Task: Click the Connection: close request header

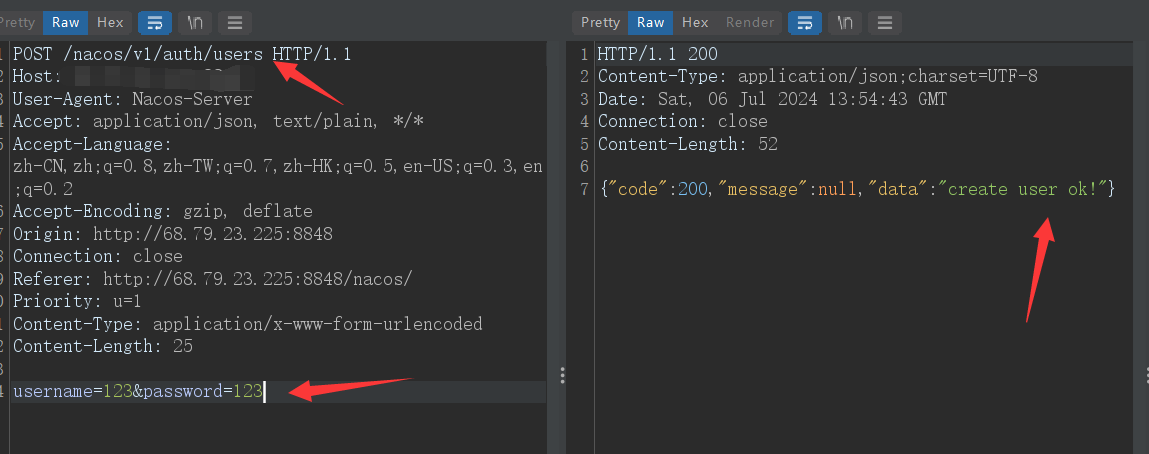Action: 97,256
